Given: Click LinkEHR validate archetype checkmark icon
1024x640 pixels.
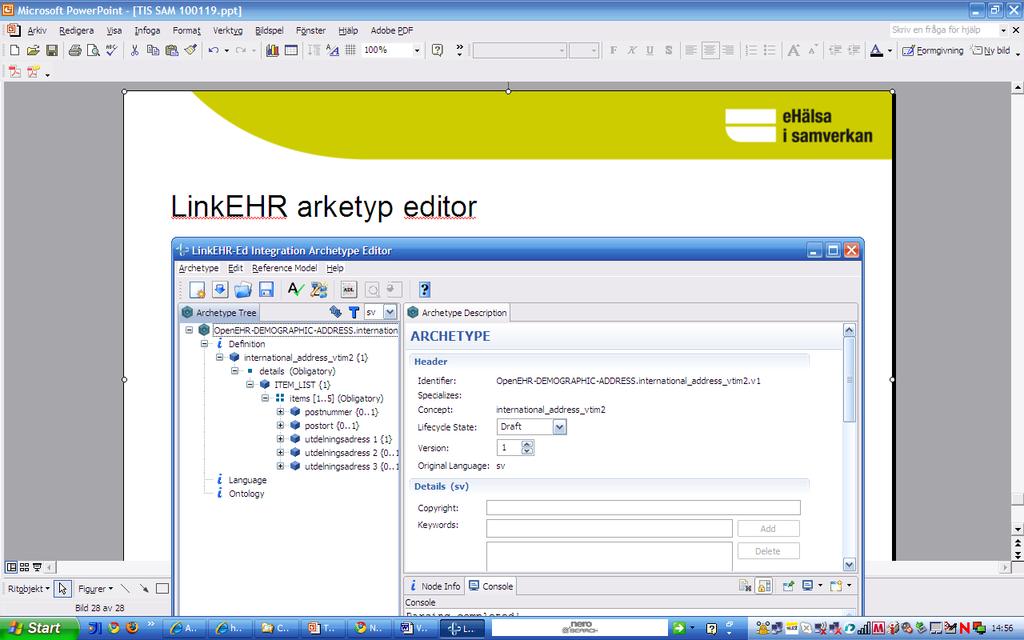Looking at the screenshot, I should (296, 289).
